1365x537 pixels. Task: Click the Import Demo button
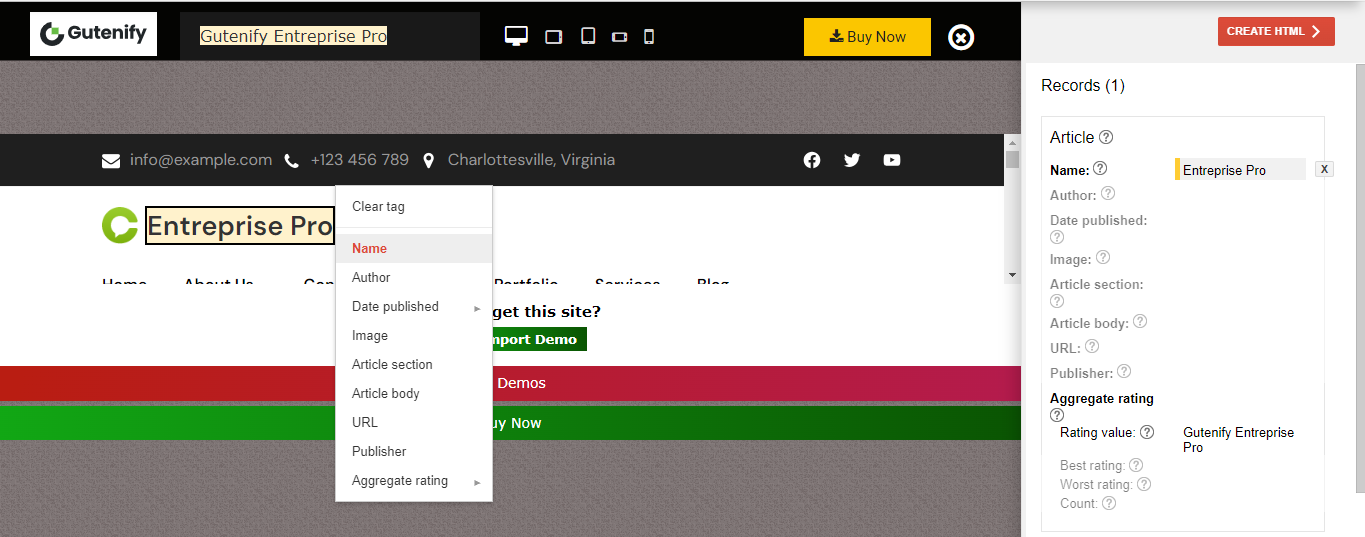[x=539, y=339]
